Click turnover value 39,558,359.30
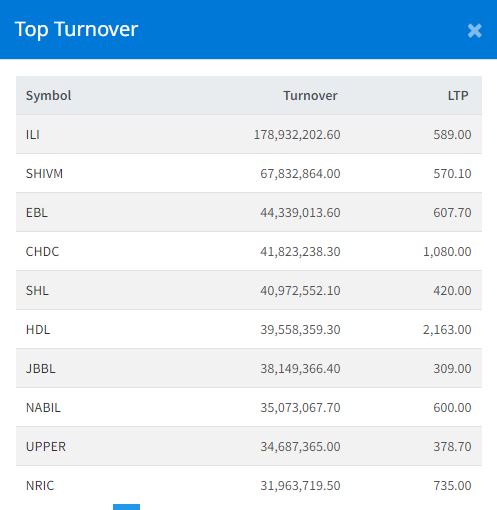 click(300, 330)
